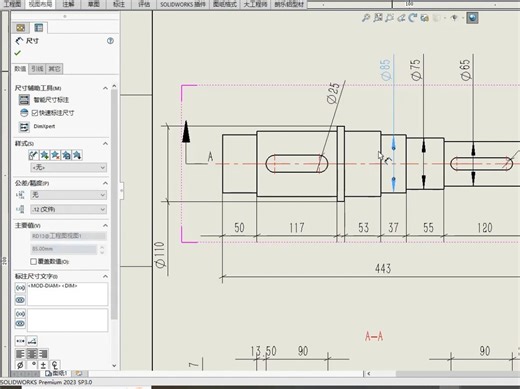Click the <MOD-DIAM> <DIM> text box
This screenshot has height=389, width=520.
tap(68, 294)
